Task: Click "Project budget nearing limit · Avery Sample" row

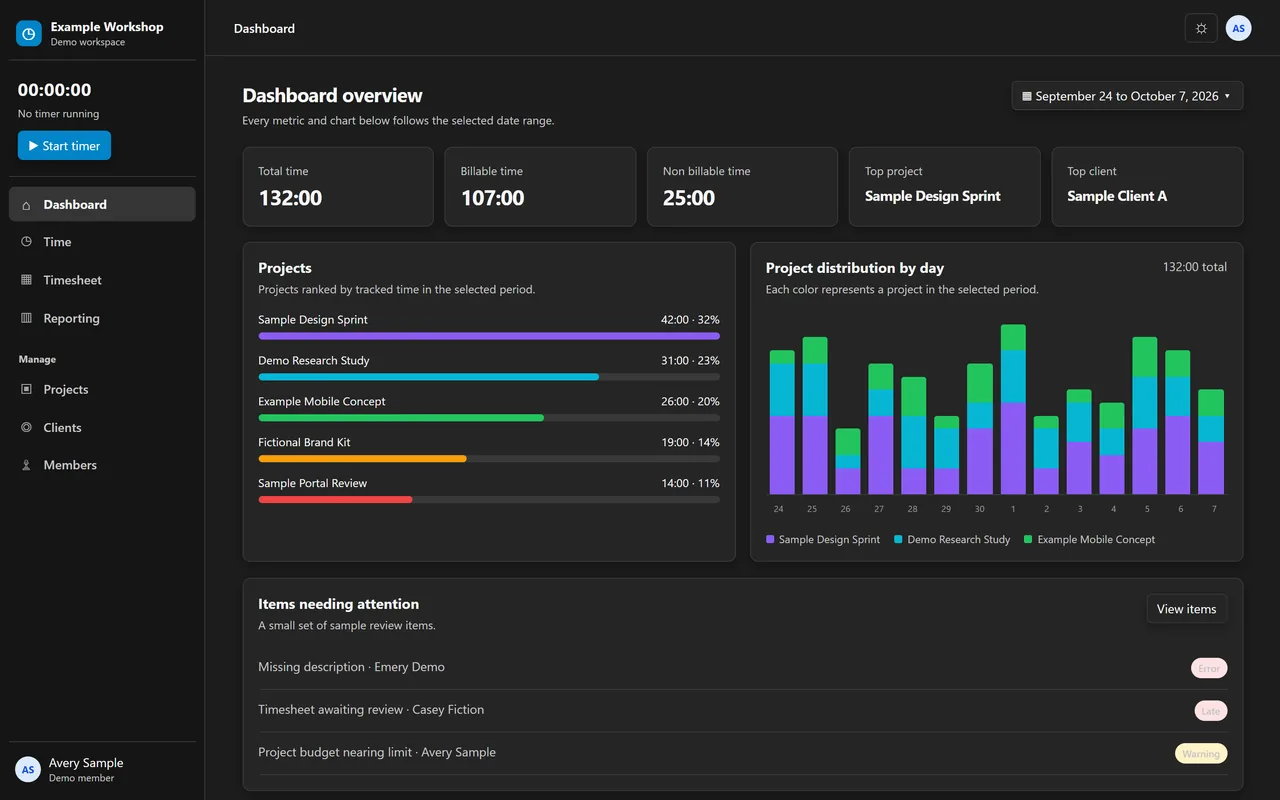Action: (742, 753)
